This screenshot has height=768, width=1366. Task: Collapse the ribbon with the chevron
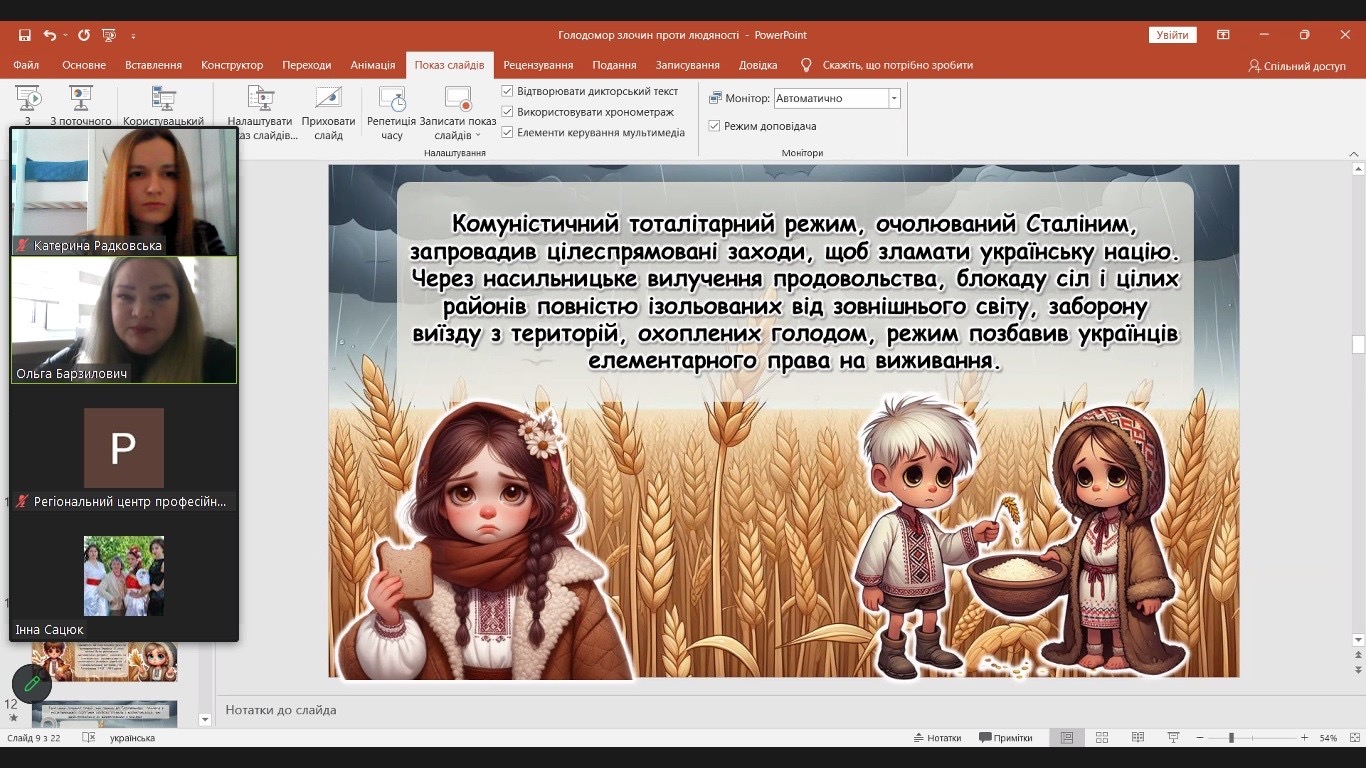1356,153
